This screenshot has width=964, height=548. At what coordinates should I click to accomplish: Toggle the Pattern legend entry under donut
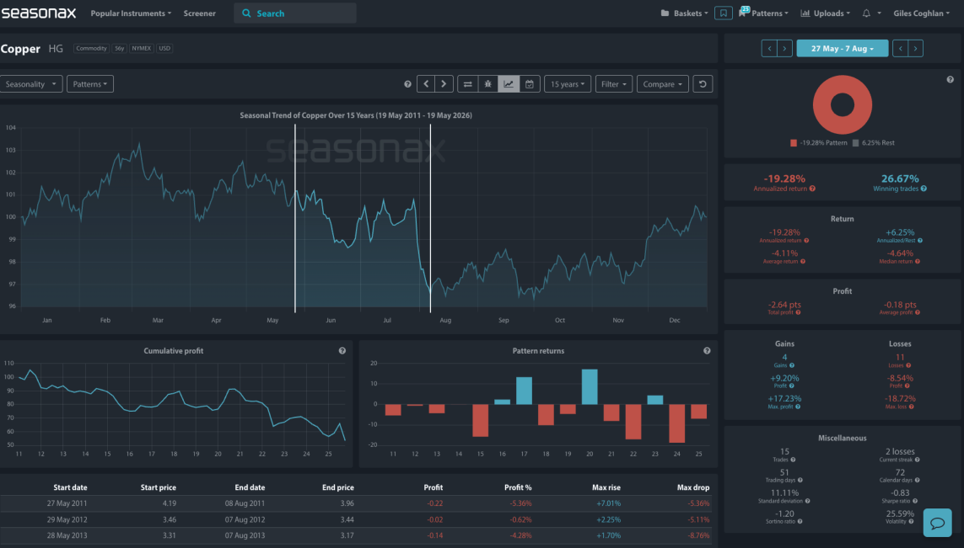coord(818,143)
